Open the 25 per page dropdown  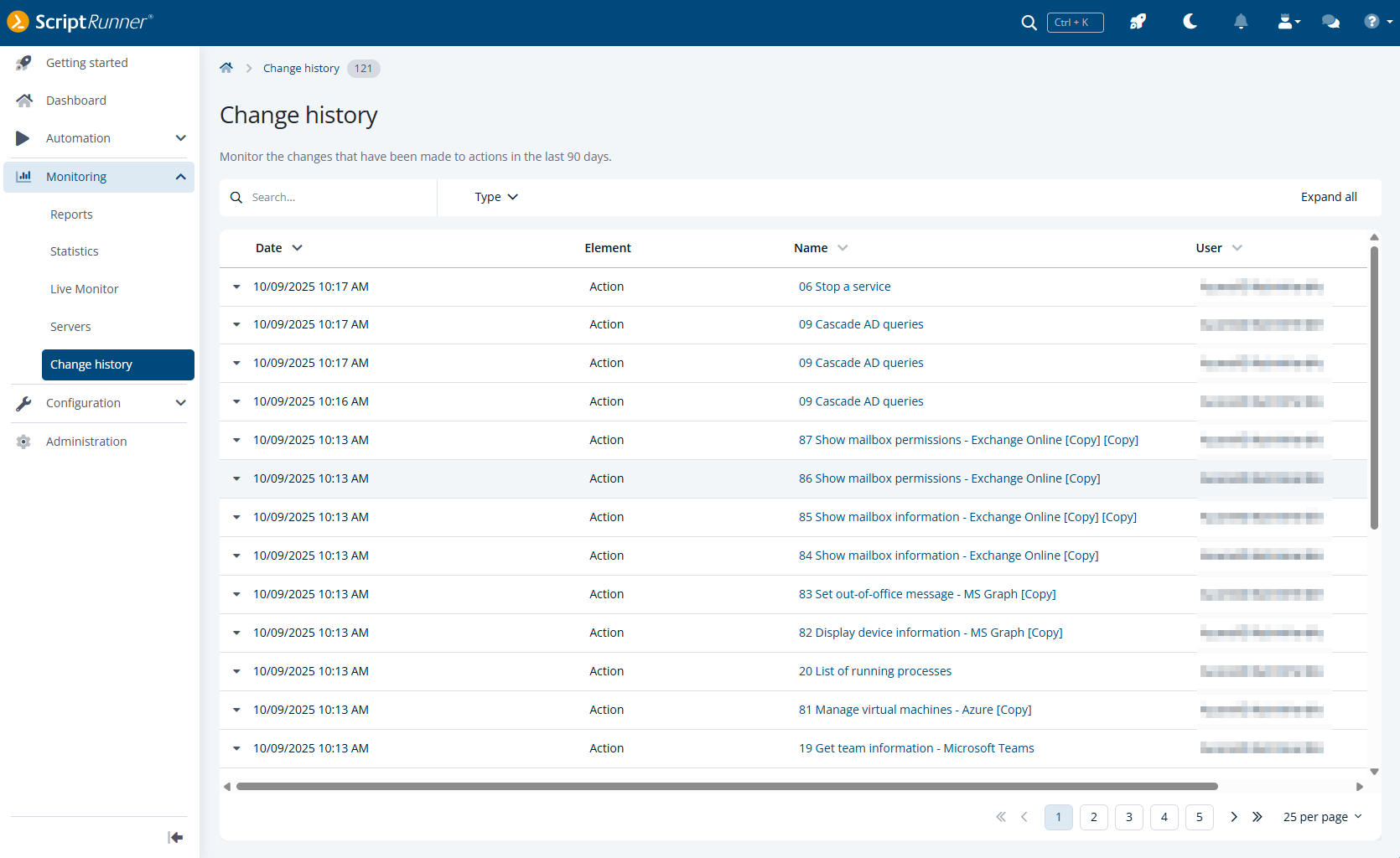tap(1323, 817)
